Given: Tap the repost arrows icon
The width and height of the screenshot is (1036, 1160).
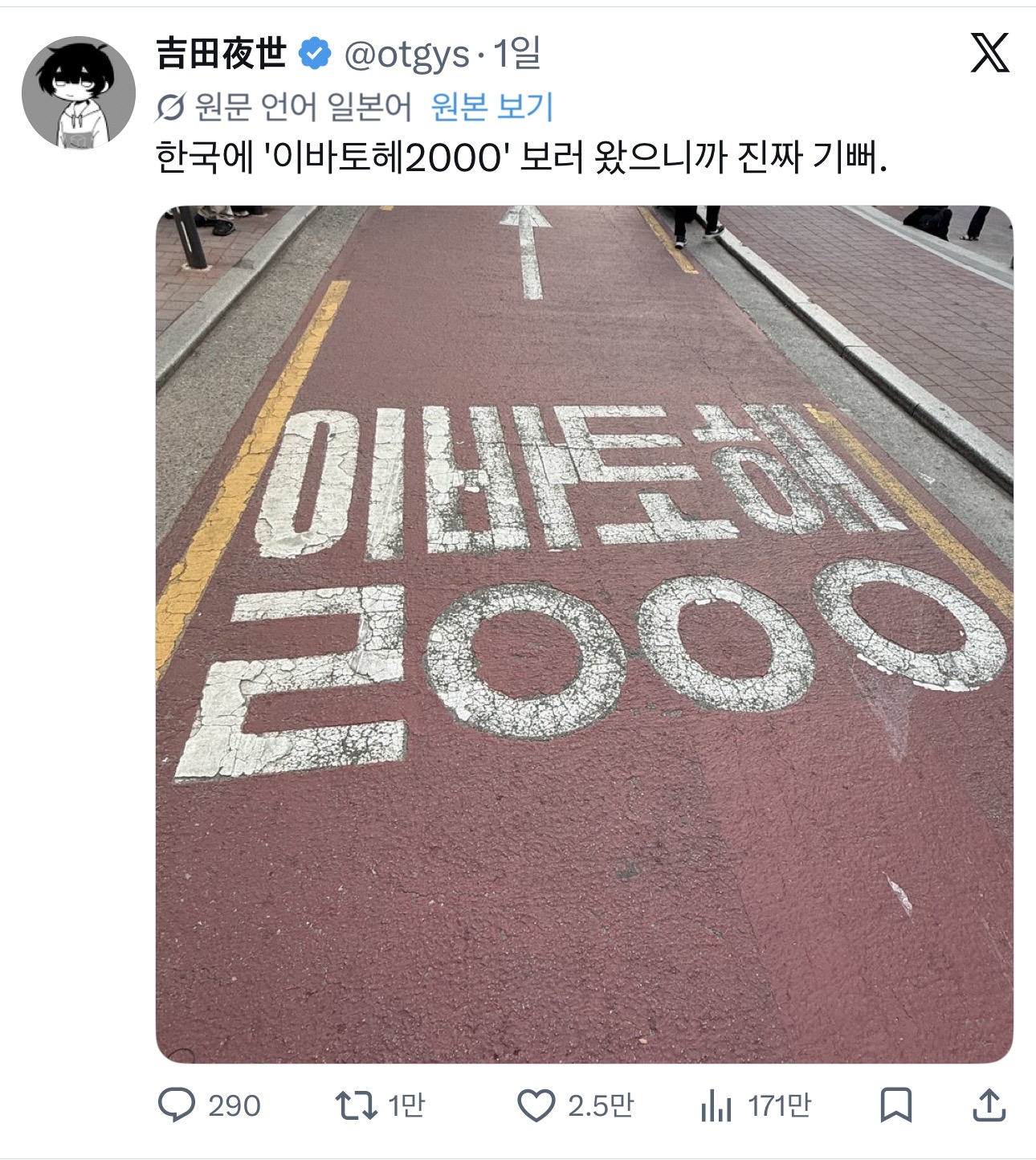Looking at the screenshot, I should [x=356, y=1105].
